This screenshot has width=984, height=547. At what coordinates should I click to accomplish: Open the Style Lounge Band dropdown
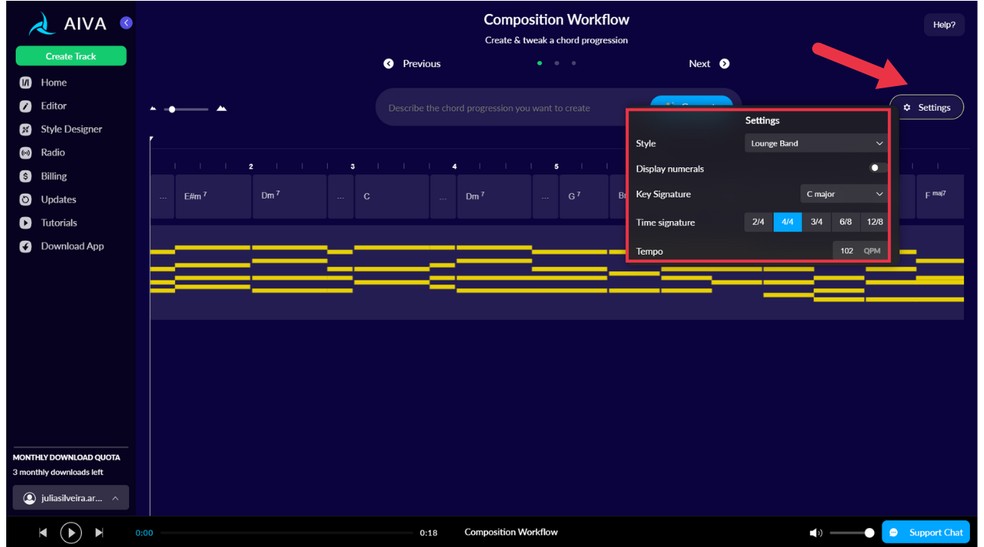[x=816, y=143]
